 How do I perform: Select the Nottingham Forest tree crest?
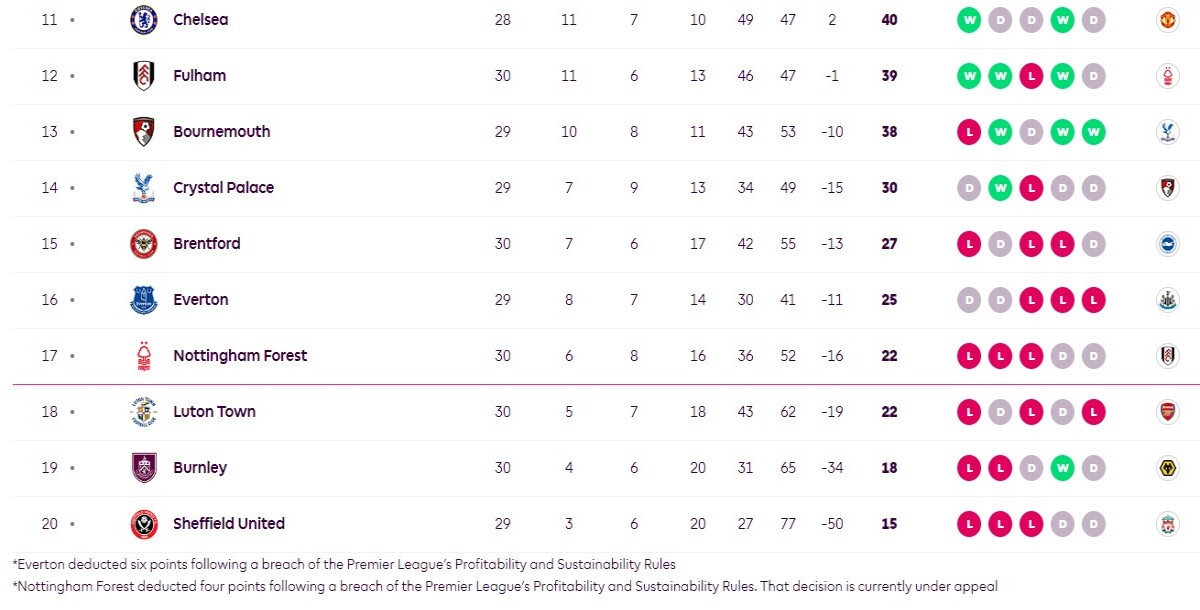(144, 356)
